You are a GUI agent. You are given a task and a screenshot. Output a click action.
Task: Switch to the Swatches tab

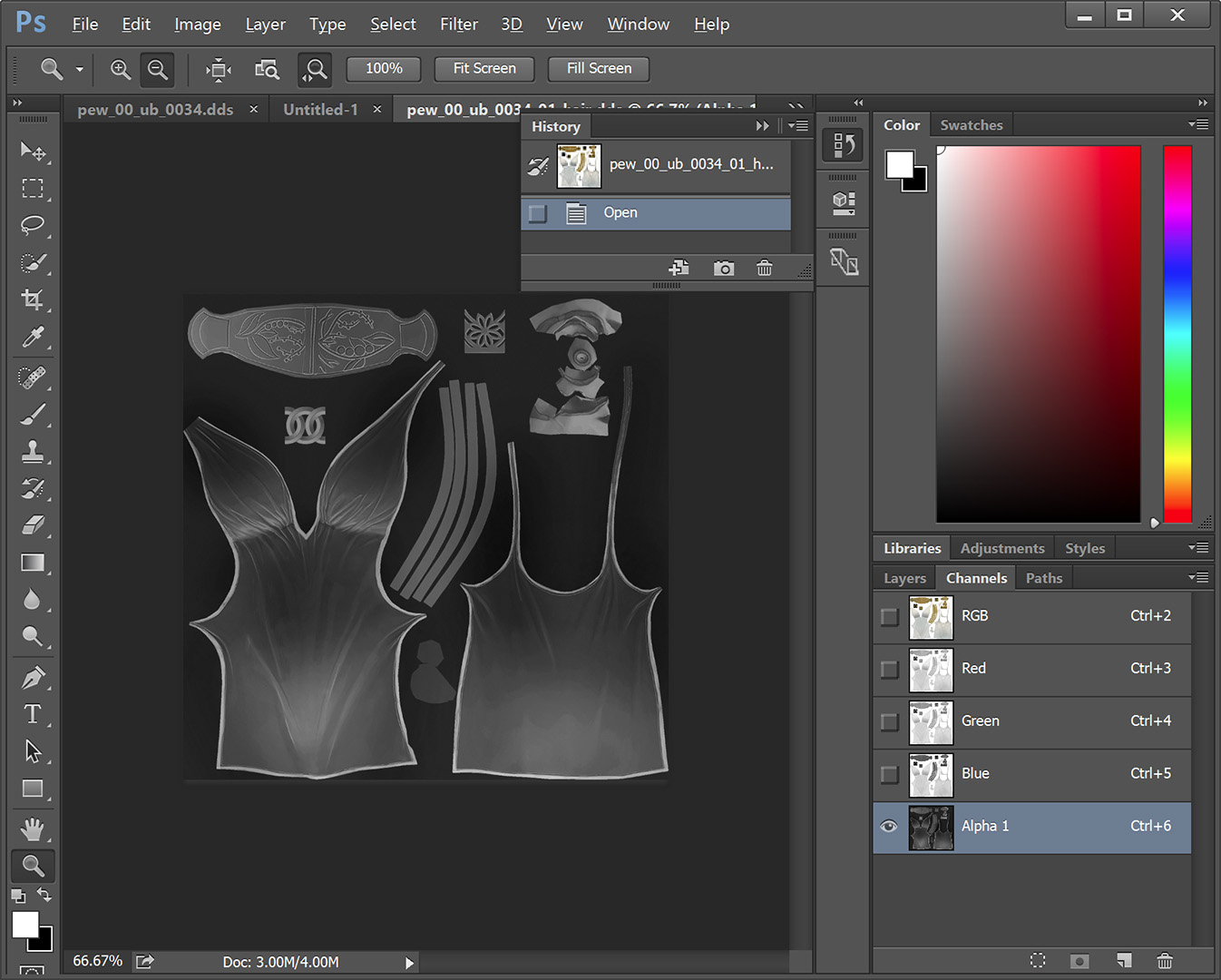click(x=971, y=125)
